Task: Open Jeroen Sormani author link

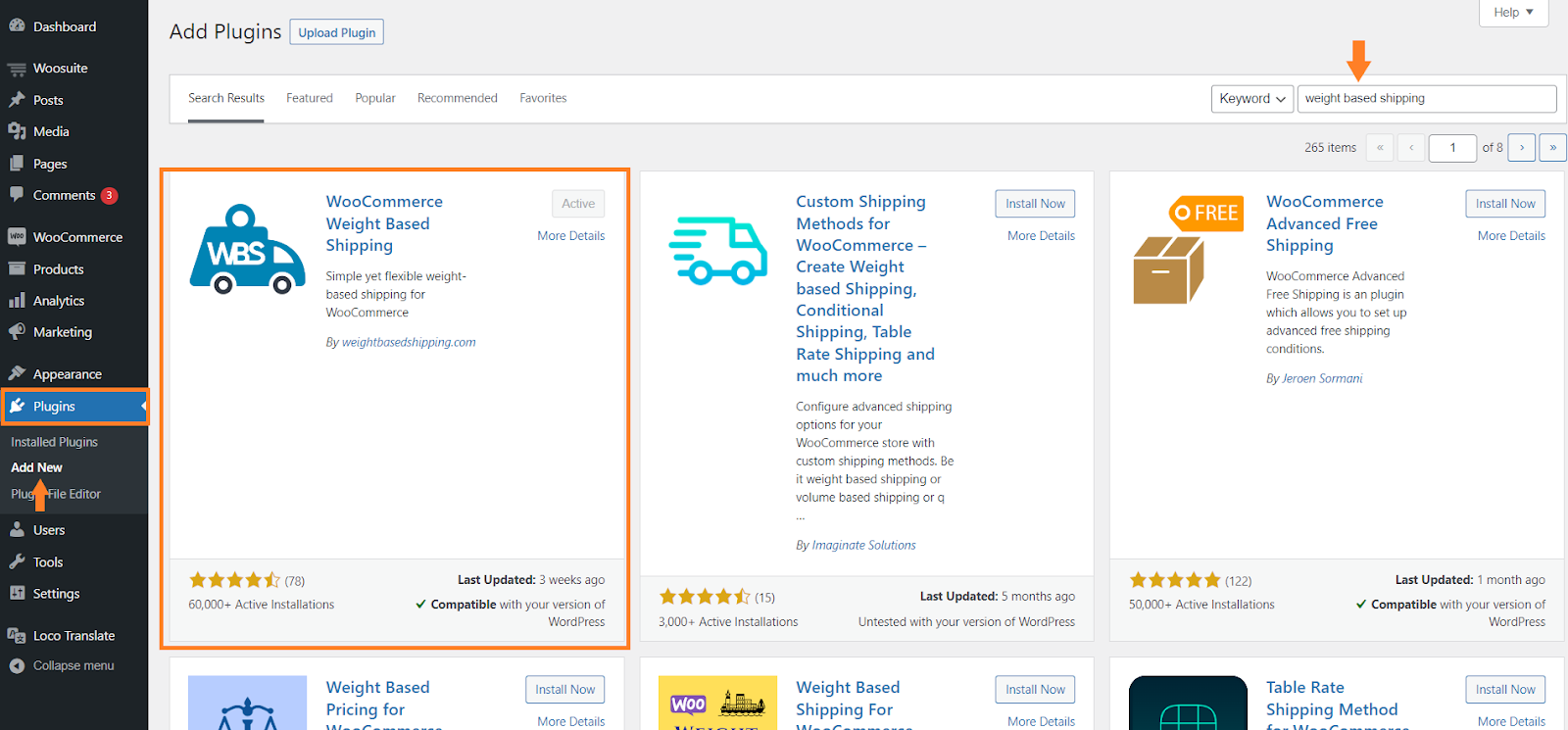Action: (x=1323, y=378)
